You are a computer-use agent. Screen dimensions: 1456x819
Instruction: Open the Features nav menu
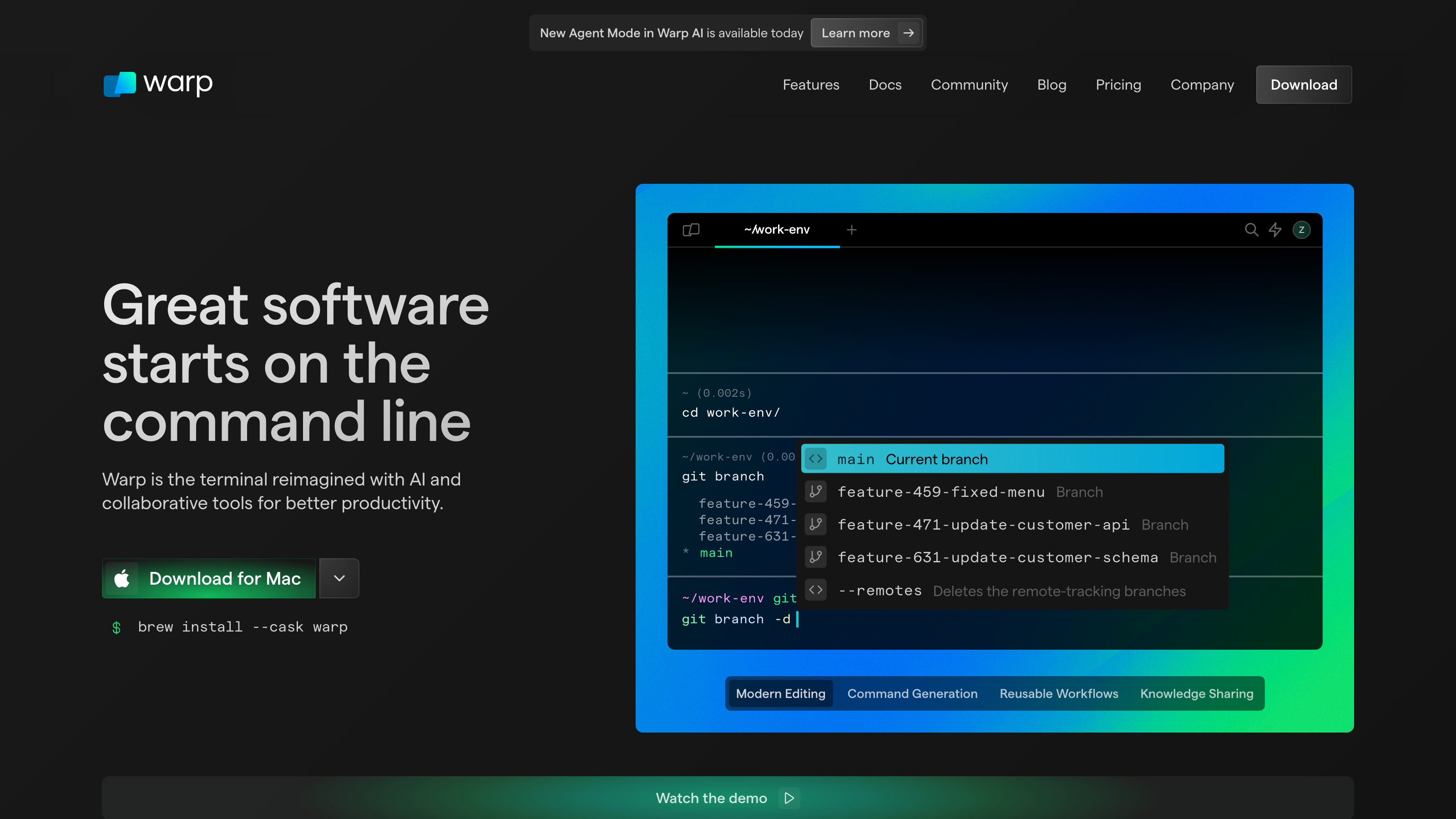tap(811, 85)
